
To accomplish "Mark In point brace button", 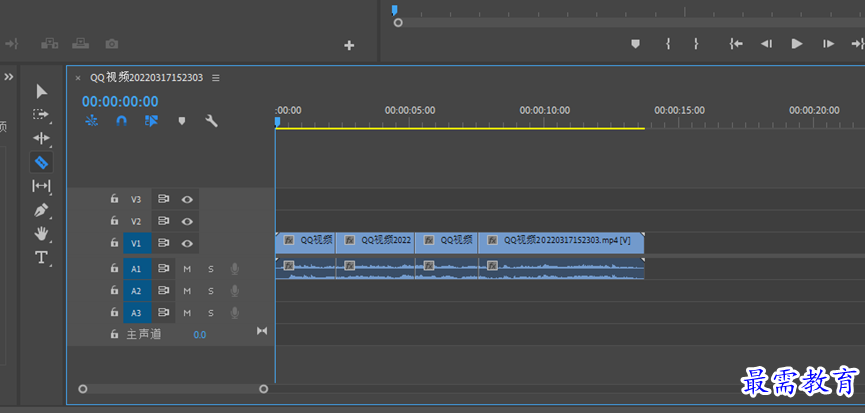I will coord(668,44).
